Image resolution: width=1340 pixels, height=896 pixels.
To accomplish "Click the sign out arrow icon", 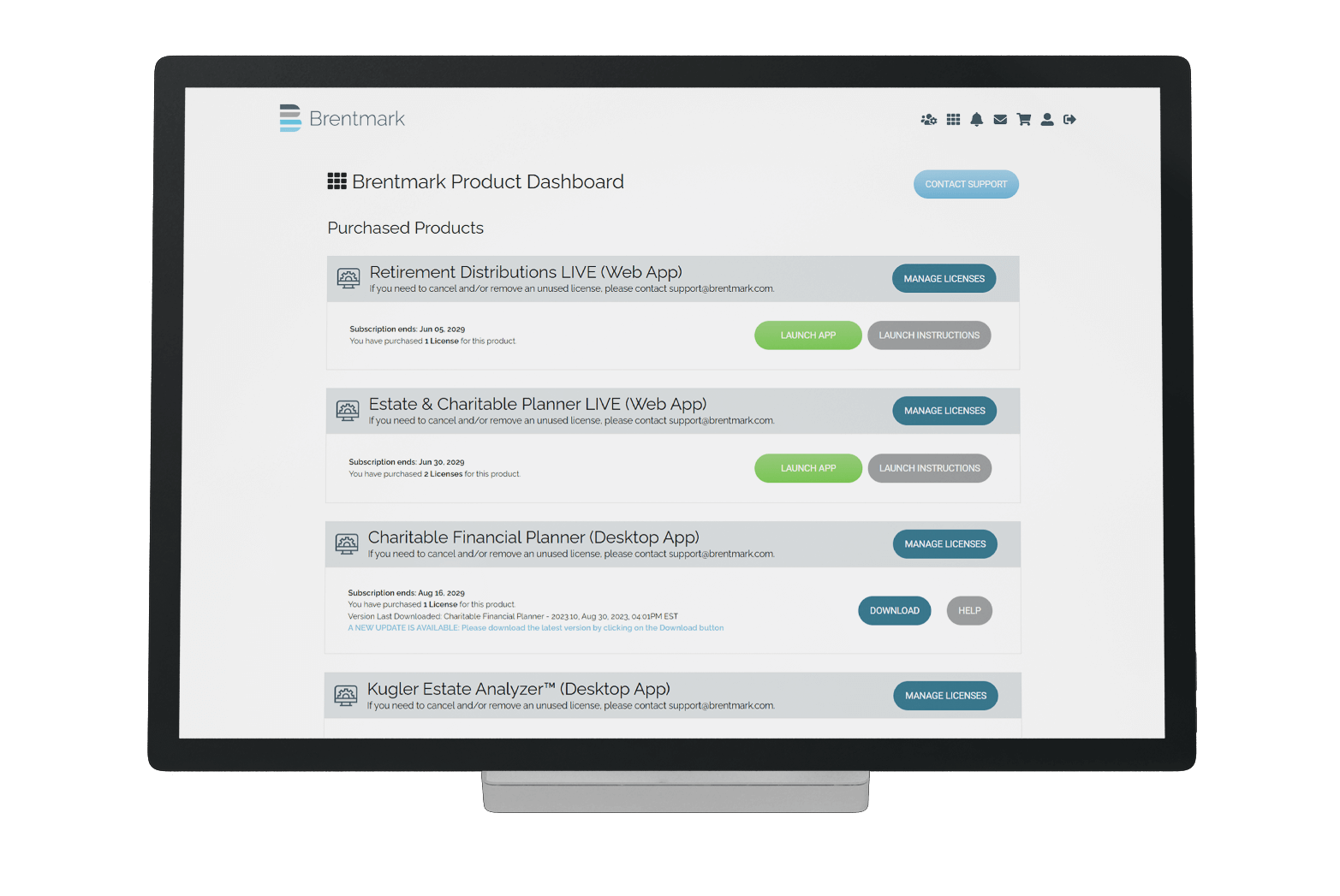I will point(1069,120).
